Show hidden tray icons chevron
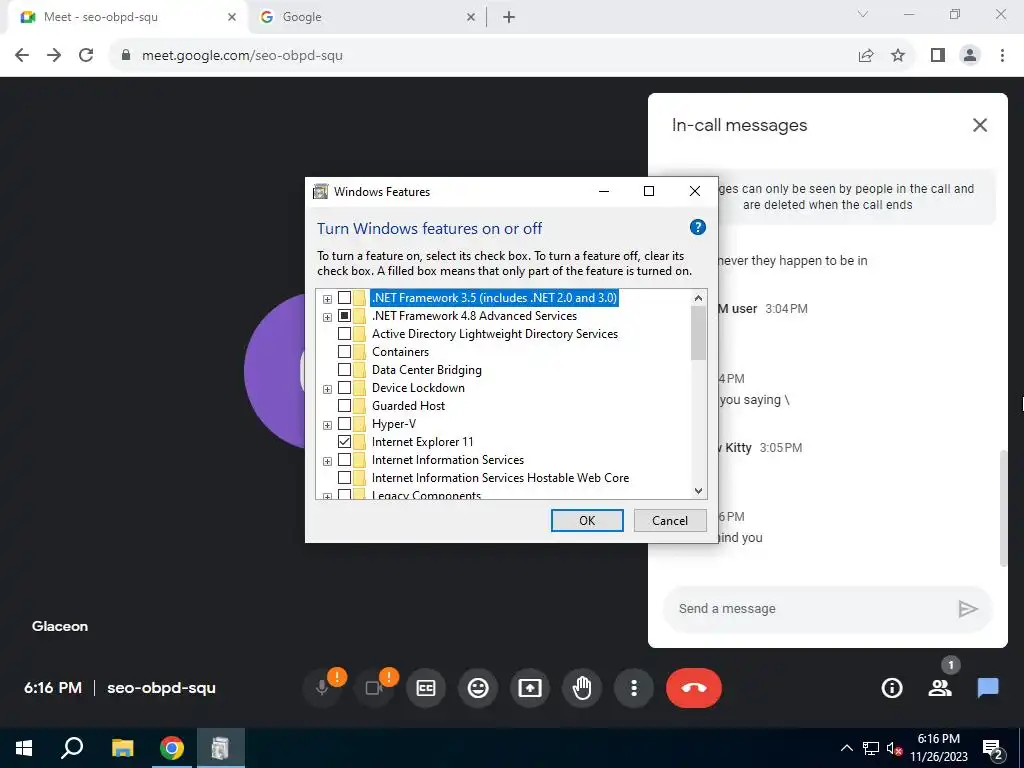Screen dimensions: 1024x768 pyautogui.click(x=846, y=749)
